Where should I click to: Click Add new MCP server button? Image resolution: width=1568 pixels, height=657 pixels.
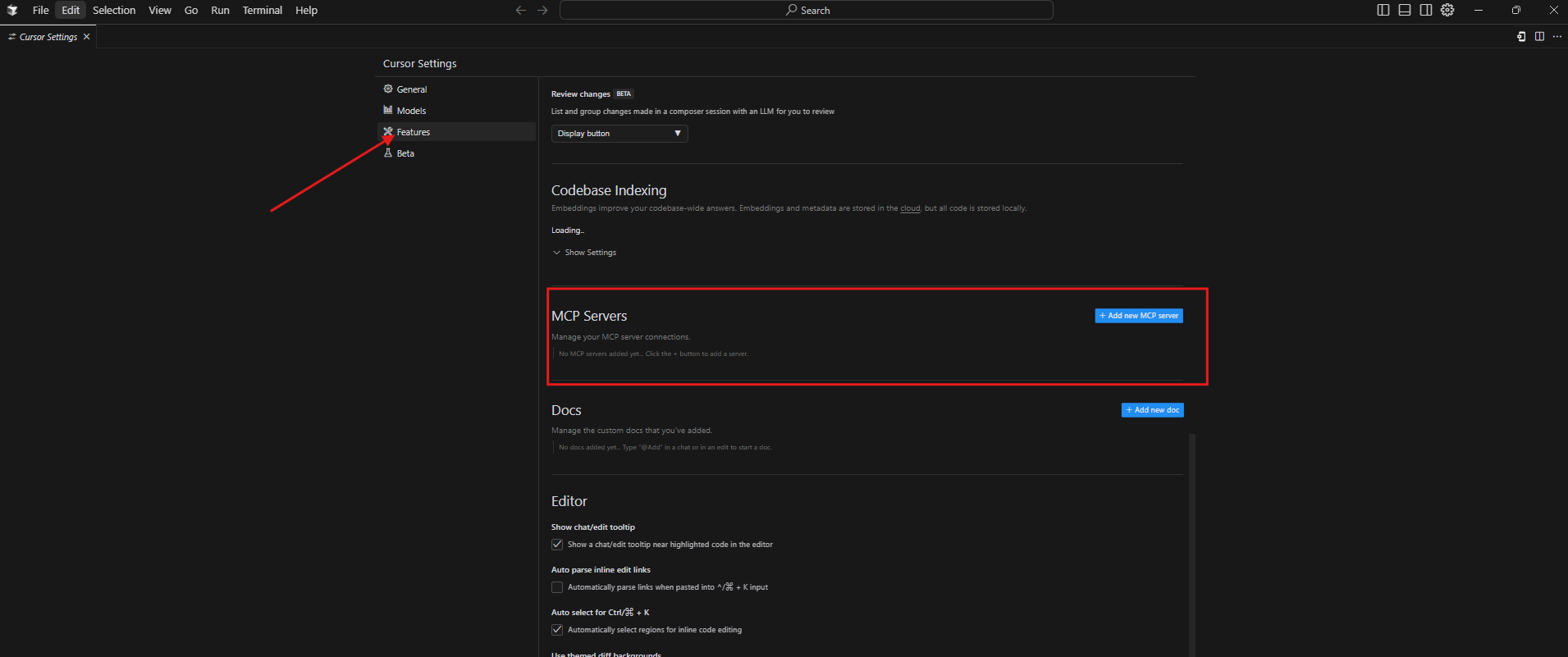pos(1139,316)
